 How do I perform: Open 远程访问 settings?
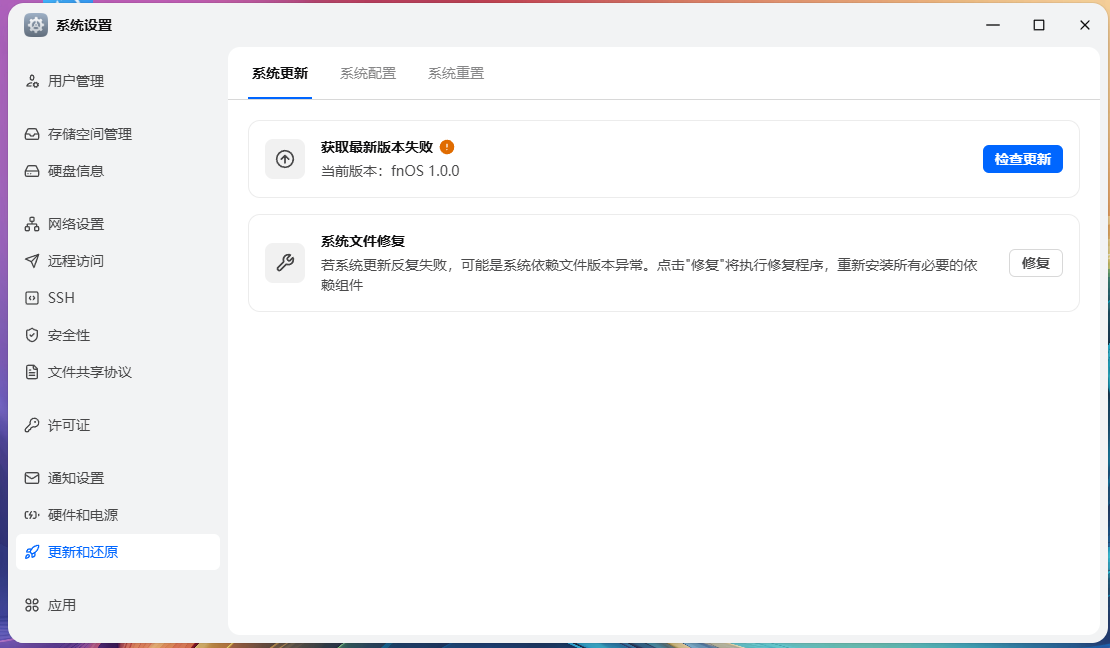118,261
